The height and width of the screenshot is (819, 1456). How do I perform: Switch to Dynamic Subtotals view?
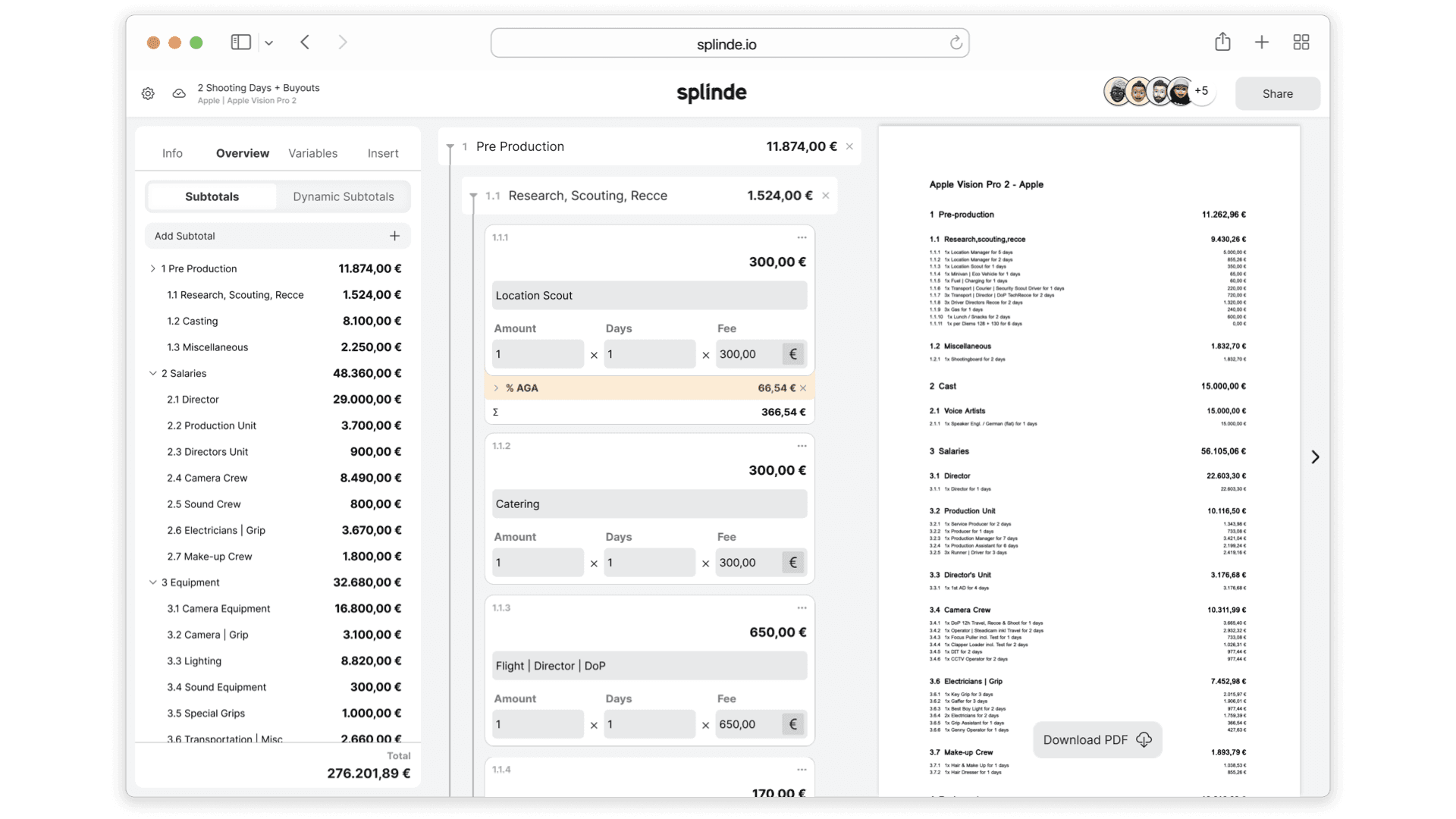344,196
